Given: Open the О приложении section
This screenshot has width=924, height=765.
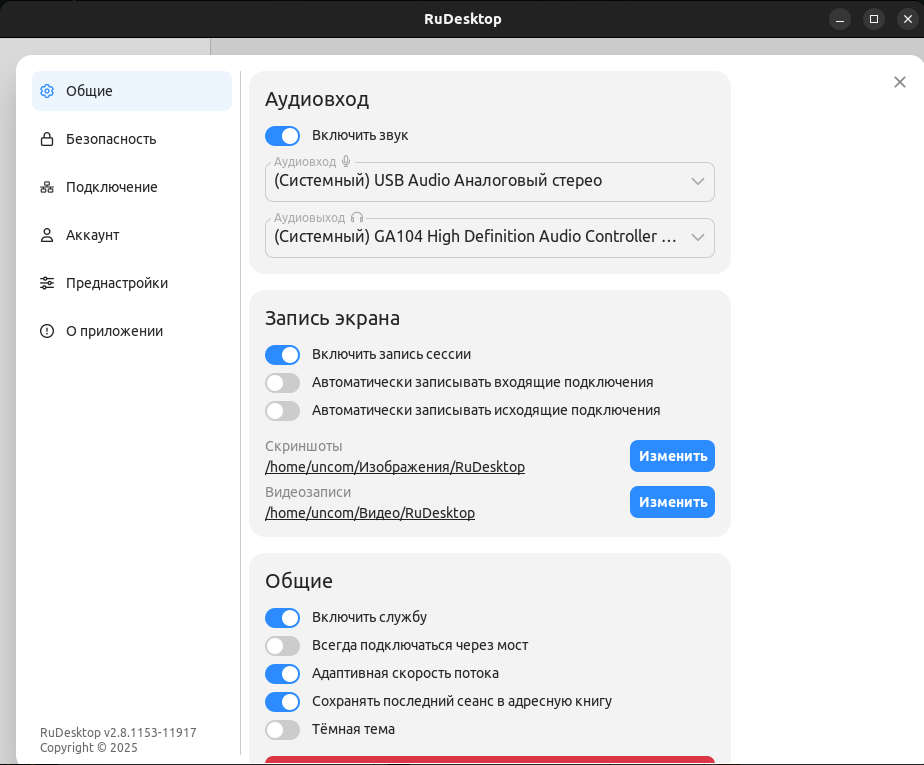Looking at the screenshot, I should [x=132, y=331].
